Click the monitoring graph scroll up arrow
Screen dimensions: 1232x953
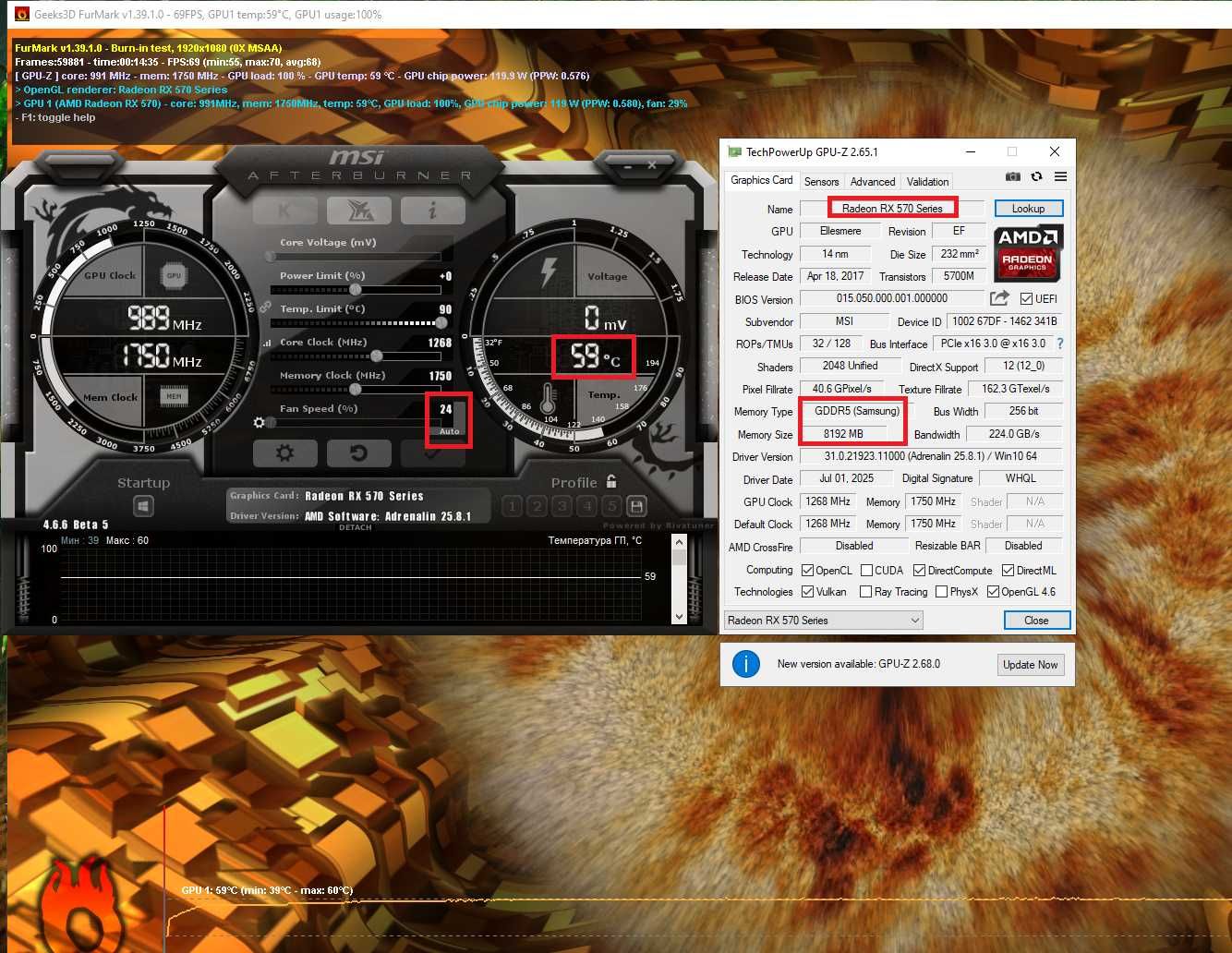pyautogui.click(x=680, y=544)
